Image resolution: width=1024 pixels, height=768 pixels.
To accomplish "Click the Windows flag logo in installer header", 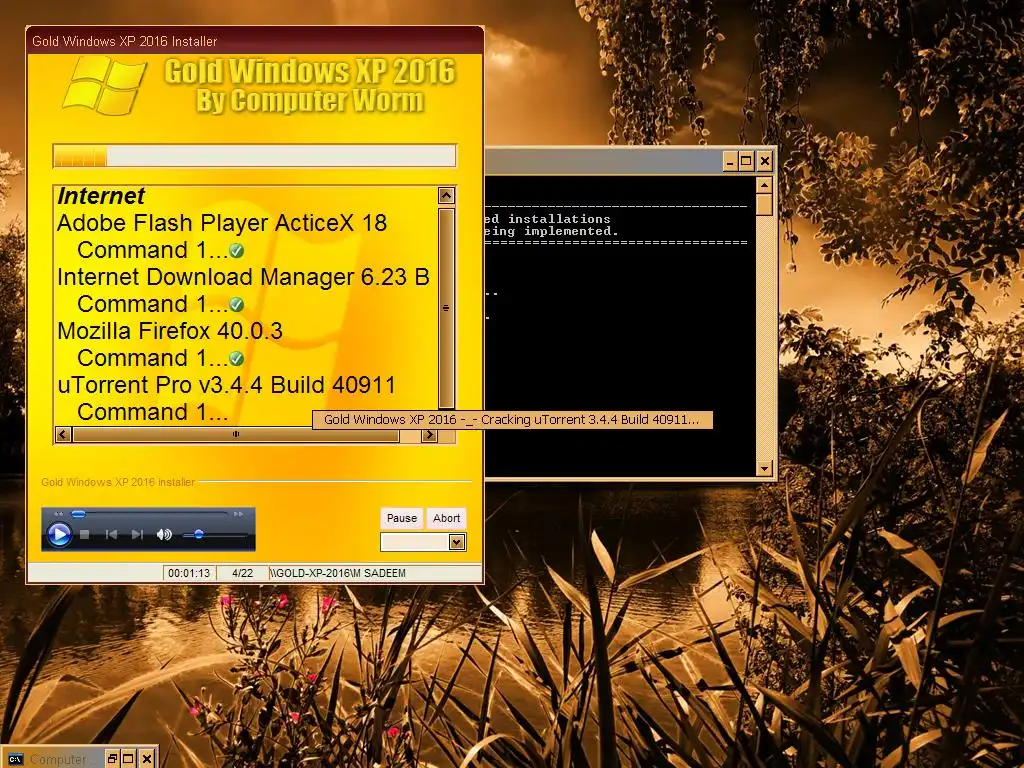I will [x=104, y=86].
